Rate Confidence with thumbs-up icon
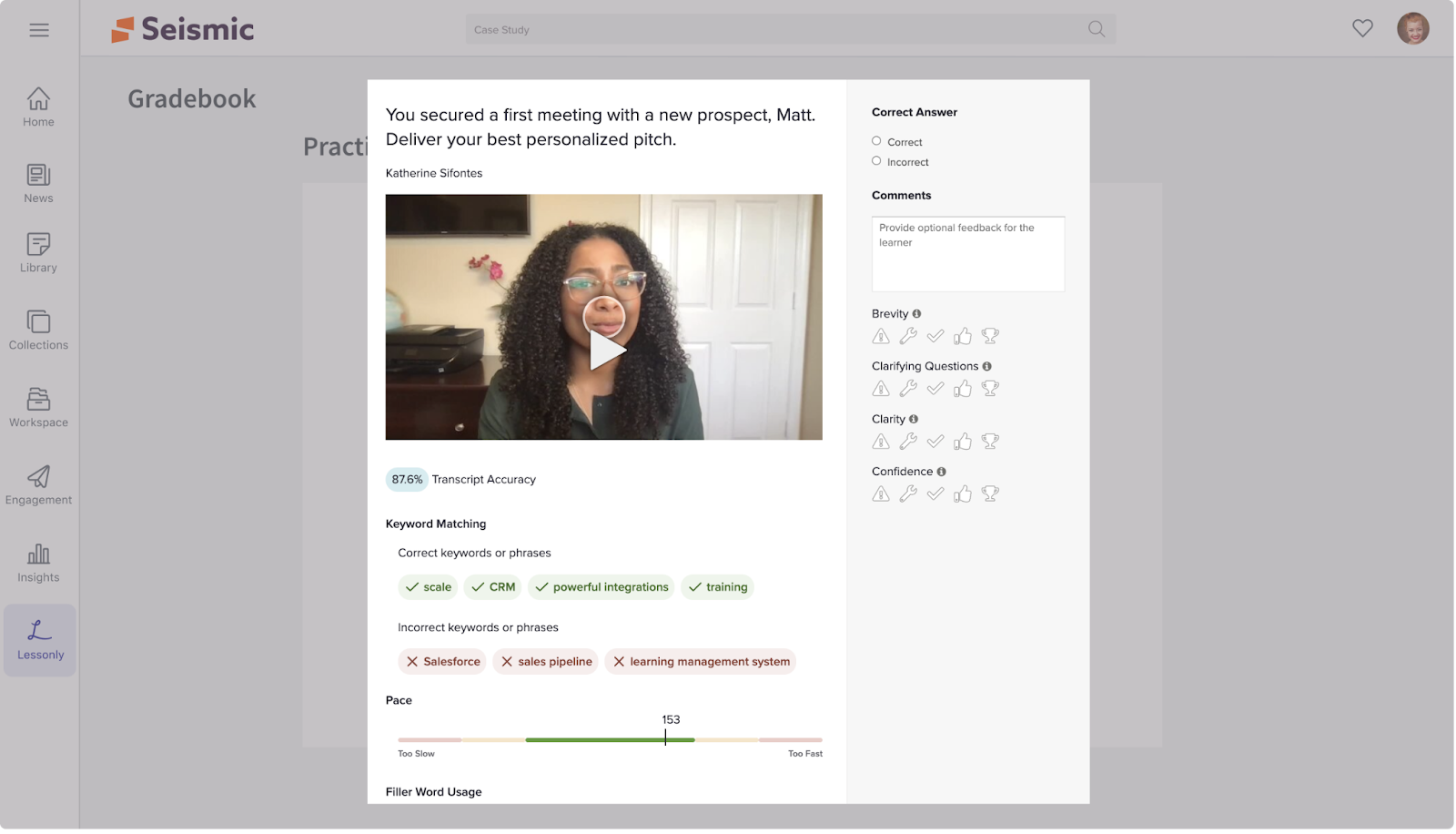 click(964, 494)
